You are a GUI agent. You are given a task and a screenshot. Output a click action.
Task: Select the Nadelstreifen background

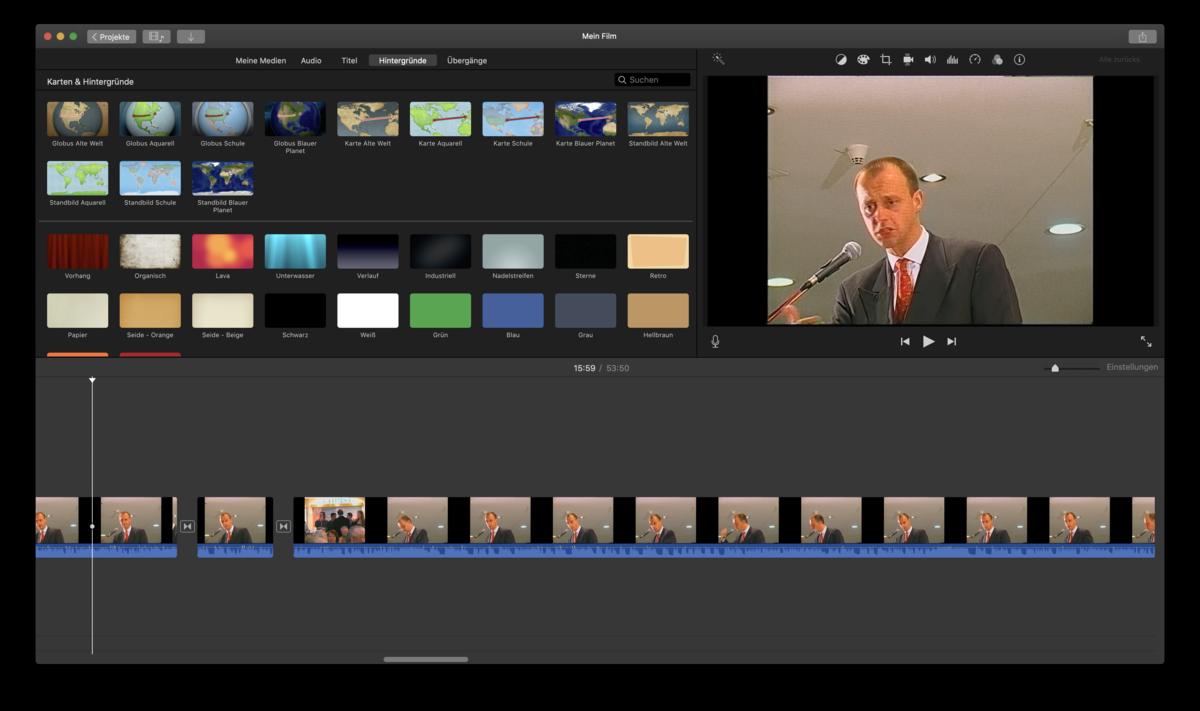513,252
